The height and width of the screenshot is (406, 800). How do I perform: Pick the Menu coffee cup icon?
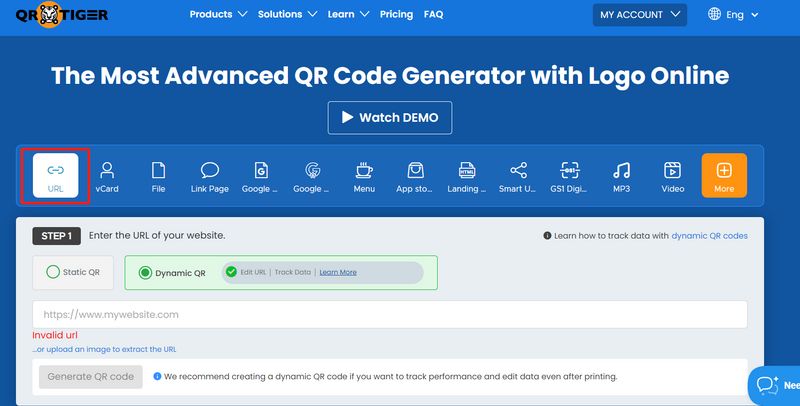[364, 170]
